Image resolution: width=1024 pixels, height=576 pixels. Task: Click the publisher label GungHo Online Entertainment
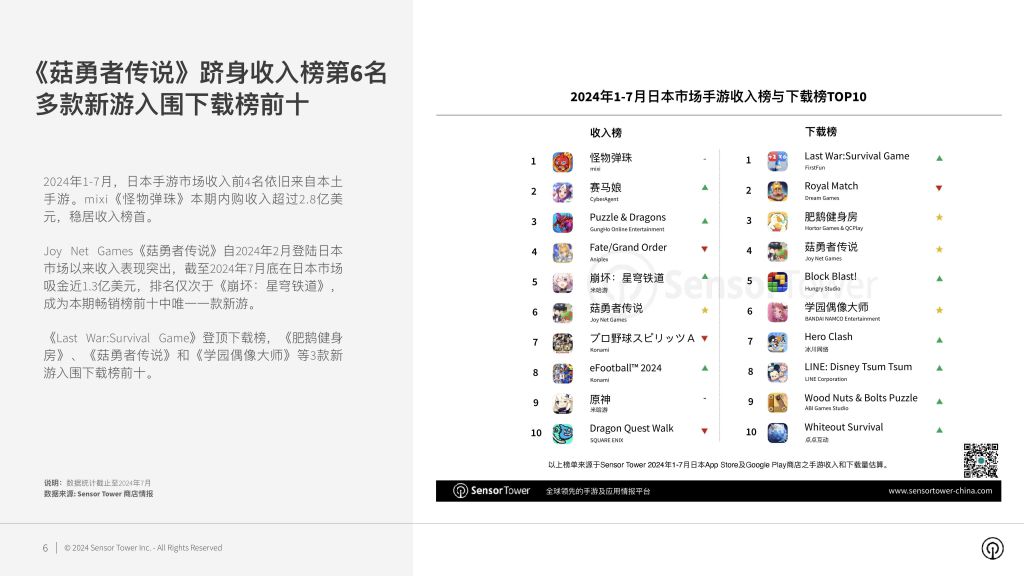point(627,229)
